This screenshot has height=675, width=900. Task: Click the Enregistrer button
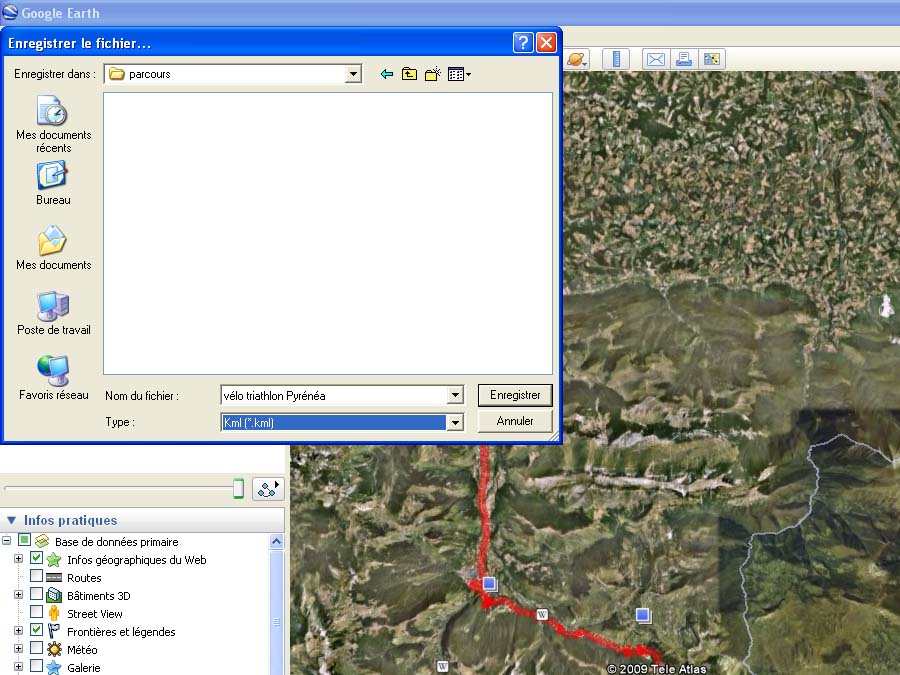click(515, 395)
